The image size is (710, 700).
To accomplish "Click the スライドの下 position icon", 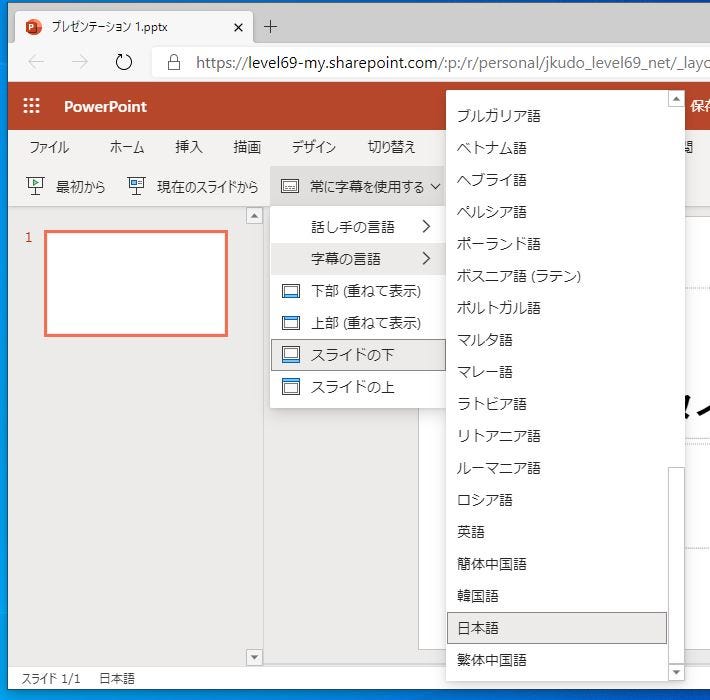I will tap(291, 355).
